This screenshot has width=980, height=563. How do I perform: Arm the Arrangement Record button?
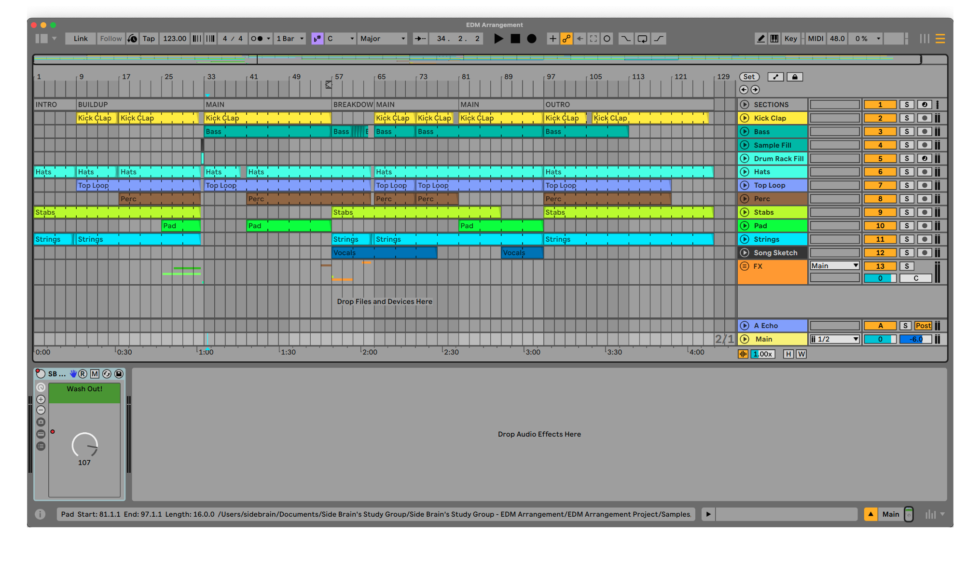tap(531, 39)
